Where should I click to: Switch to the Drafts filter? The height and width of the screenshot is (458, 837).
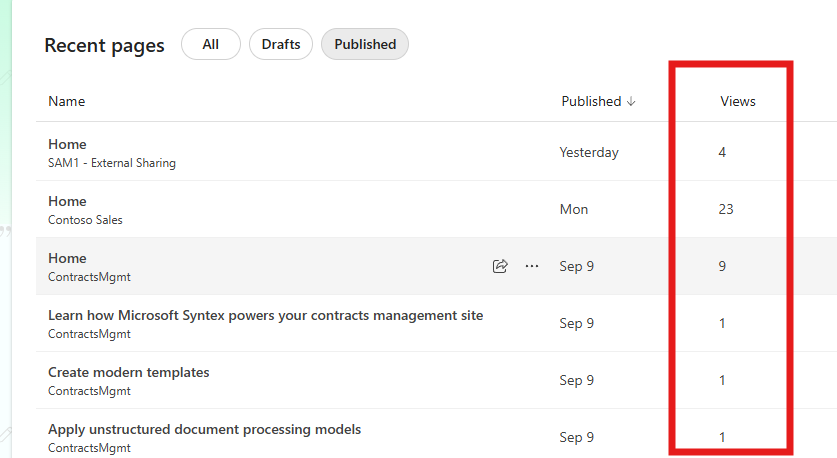[281, 44]
